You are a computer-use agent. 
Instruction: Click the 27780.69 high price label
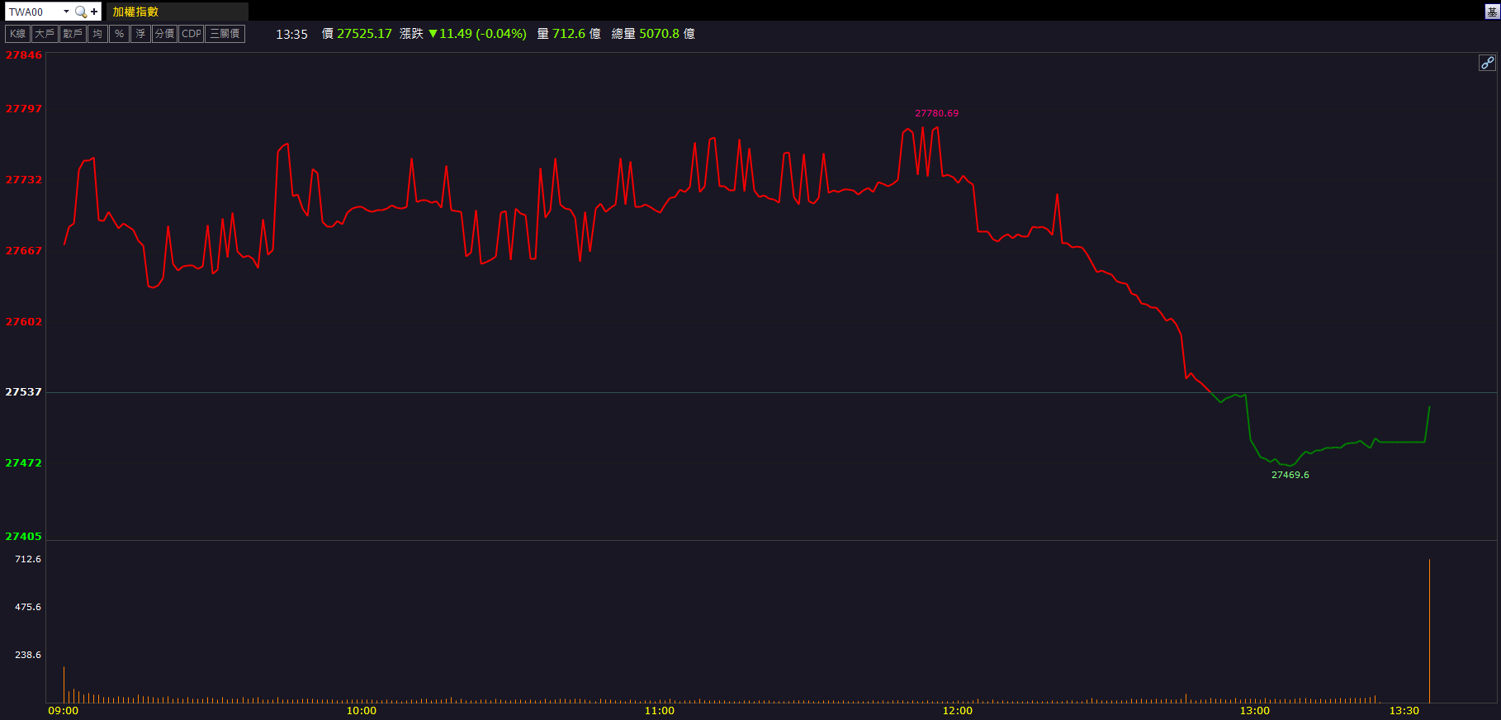pyautogui.click(x=937, y=114)
